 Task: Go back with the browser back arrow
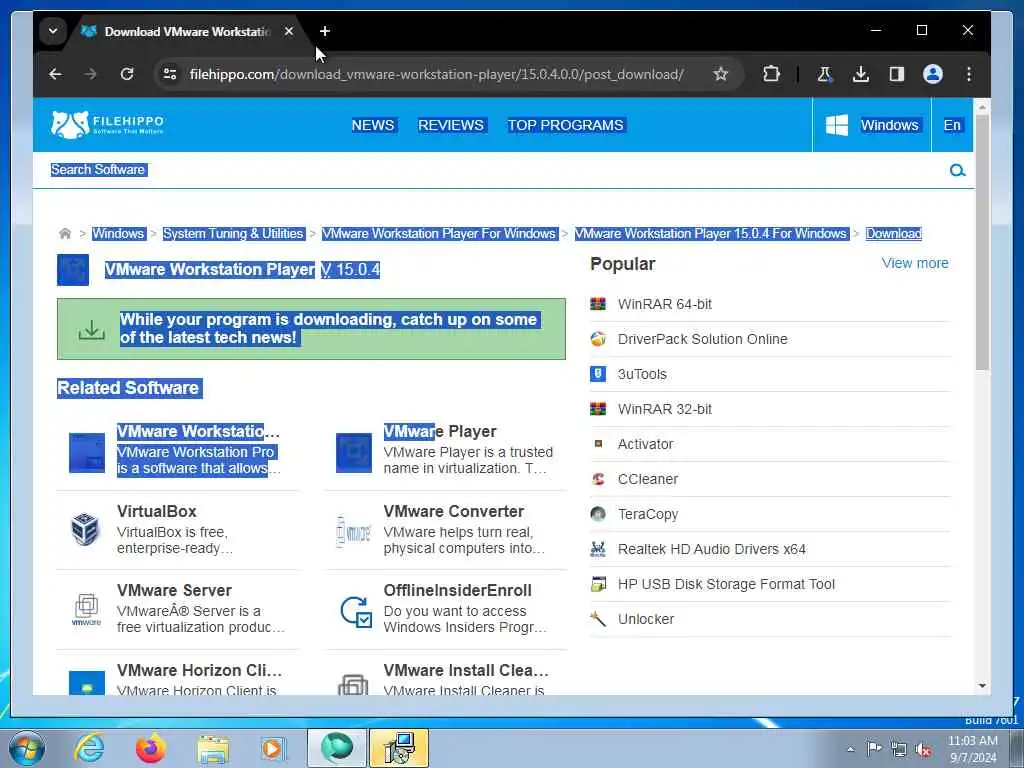click(56, 74)
